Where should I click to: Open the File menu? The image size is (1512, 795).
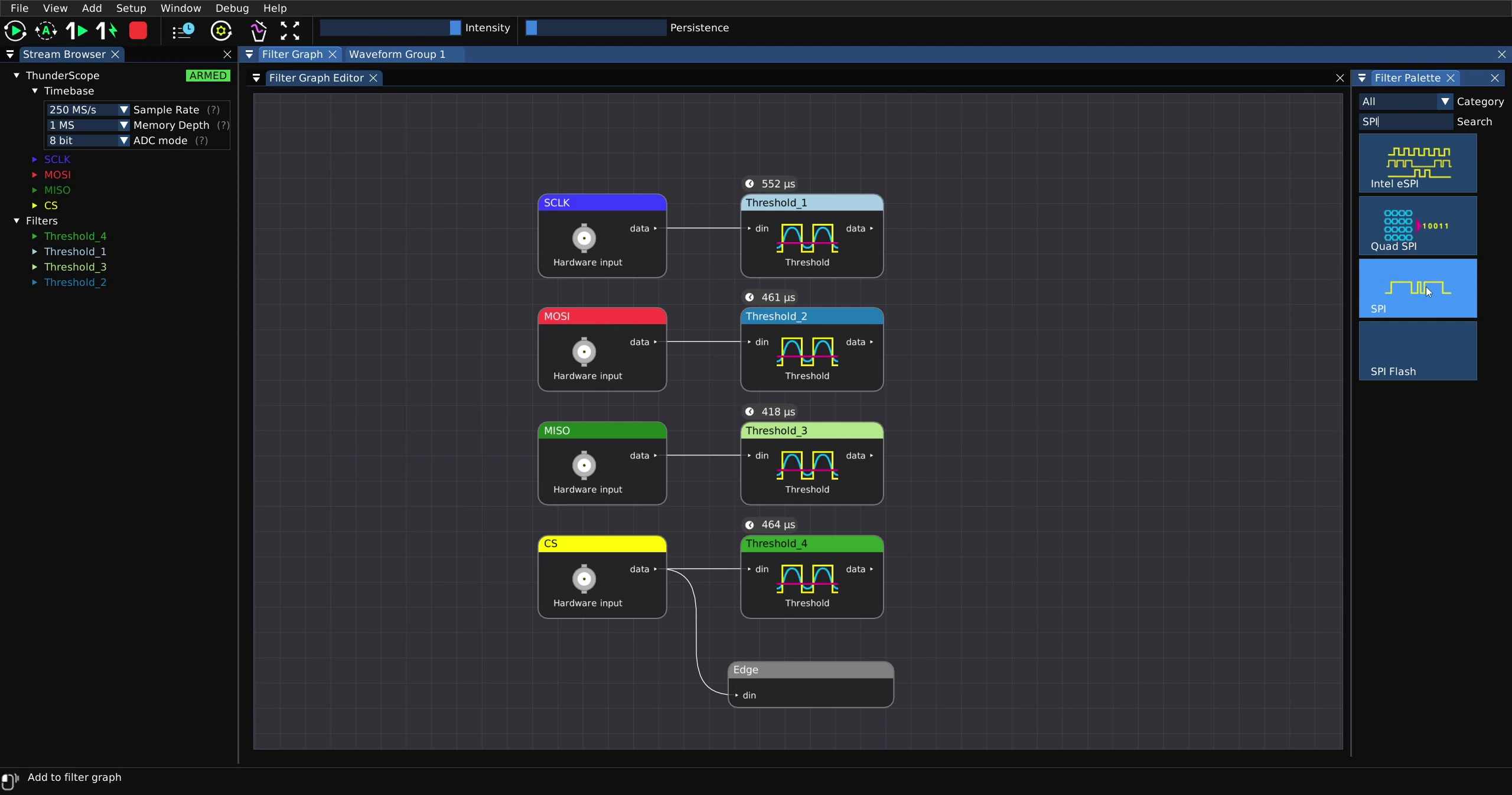tap(19, 8)
